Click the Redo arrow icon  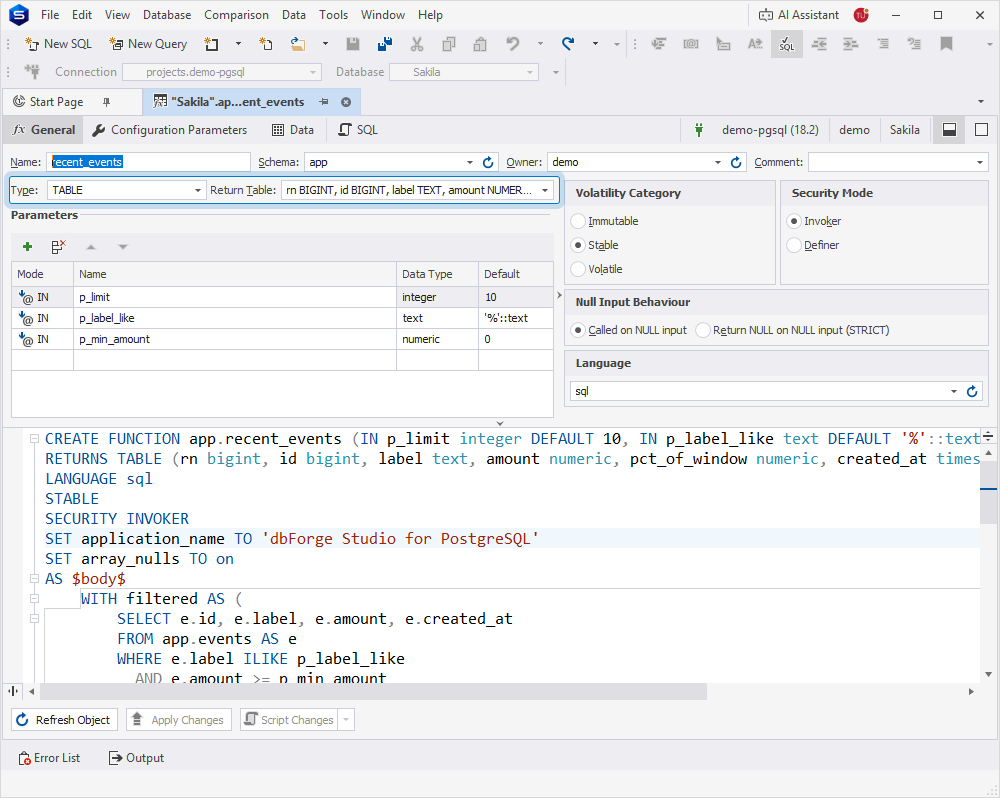(568, 44)
